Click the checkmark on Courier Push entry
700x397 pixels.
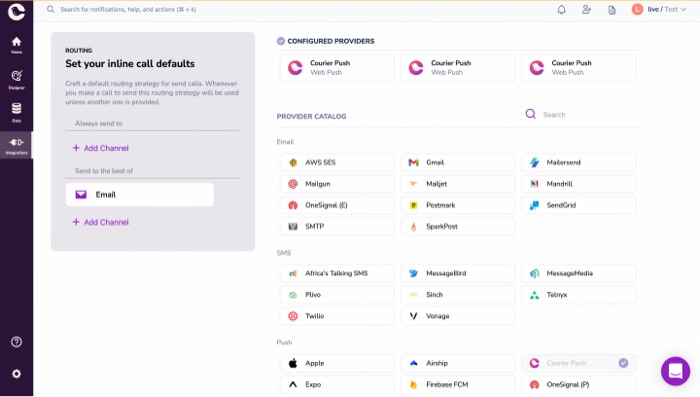(x=623, y=363)
